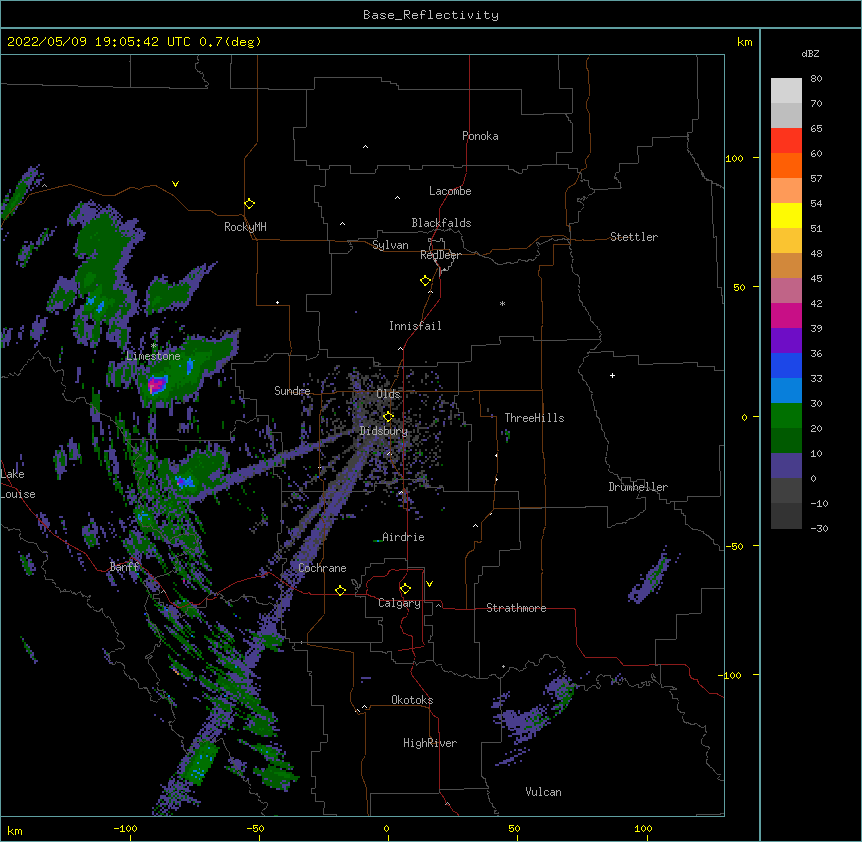The height and width of the screenshot is (842, 862).
Task: Click the yellow diamond marker south of Cochrane
Action: (x=340, y=590)
